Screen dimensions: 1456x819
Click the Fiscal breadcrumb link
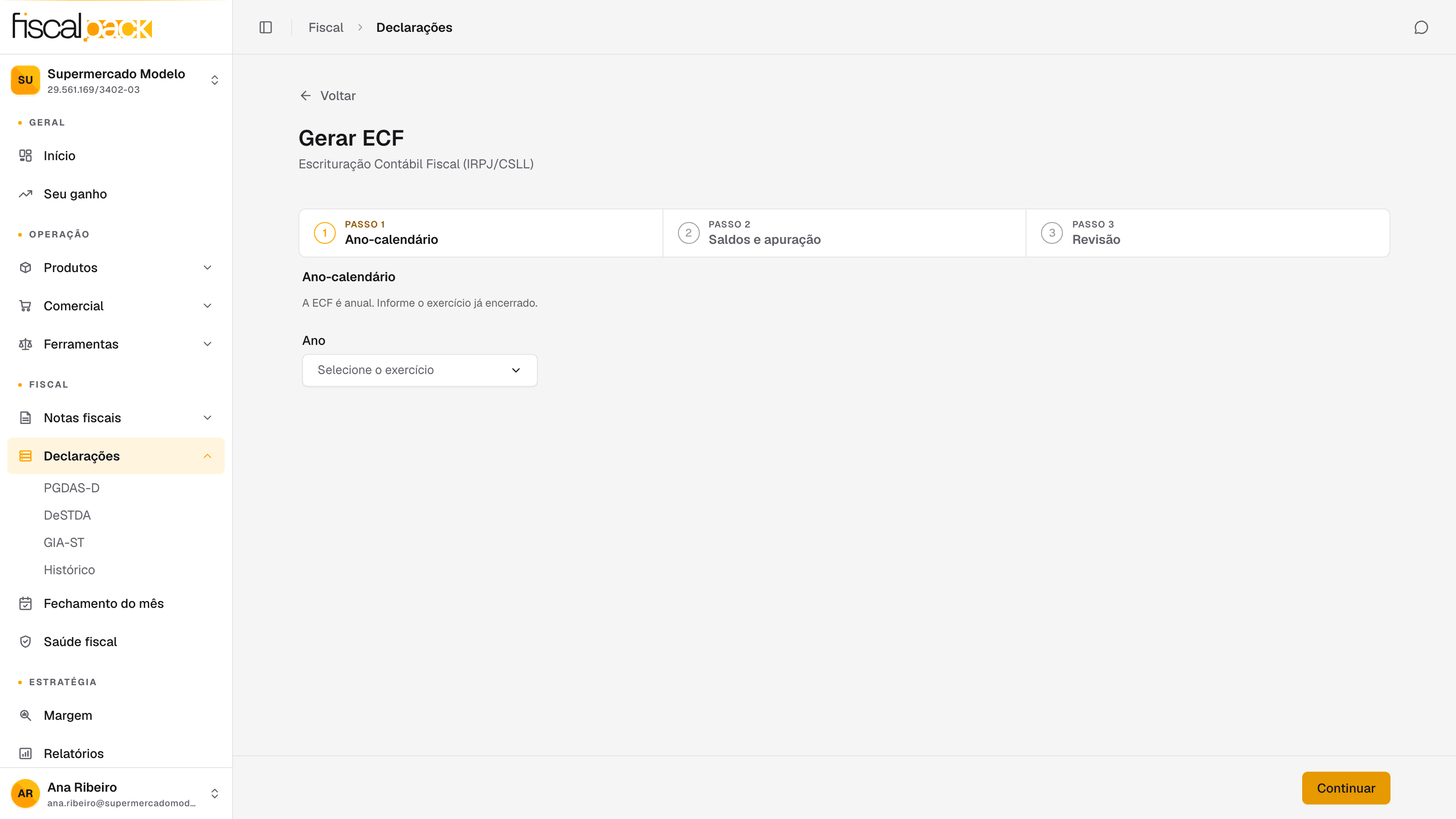pyautogui.click(x=326, y=27)
